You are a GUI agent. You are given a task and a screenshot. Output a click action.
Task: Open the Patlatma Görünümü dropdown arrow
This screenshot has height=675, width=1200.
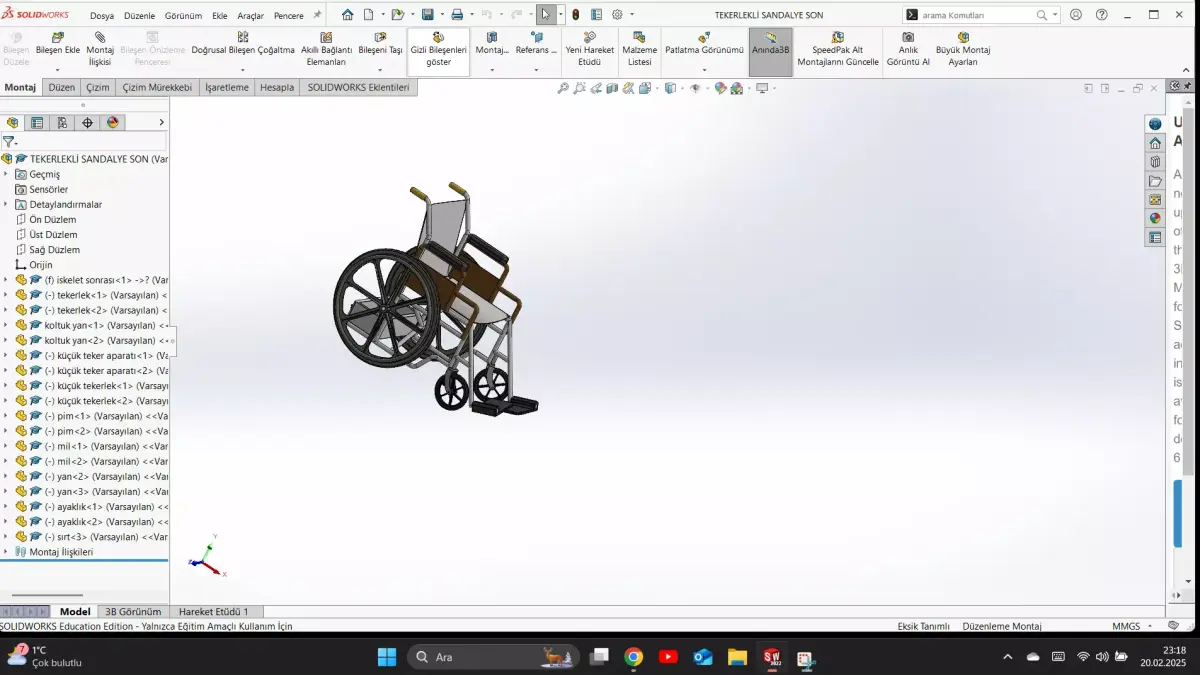(x=703, y=68)
